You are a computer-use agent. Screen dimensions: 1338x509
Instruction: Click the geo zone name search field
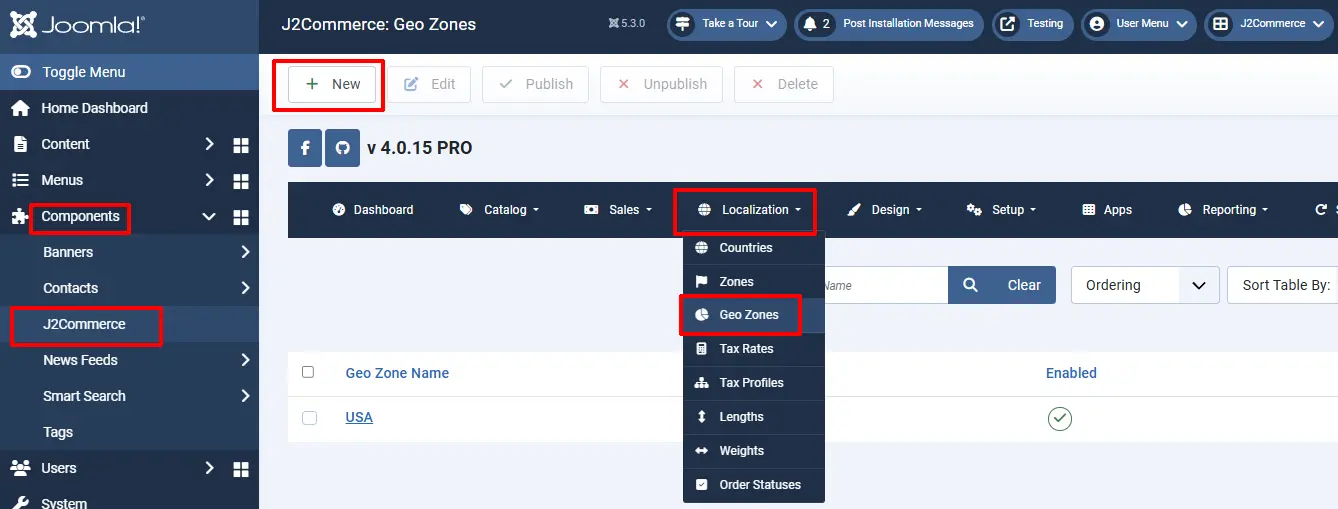pos(886,285)
